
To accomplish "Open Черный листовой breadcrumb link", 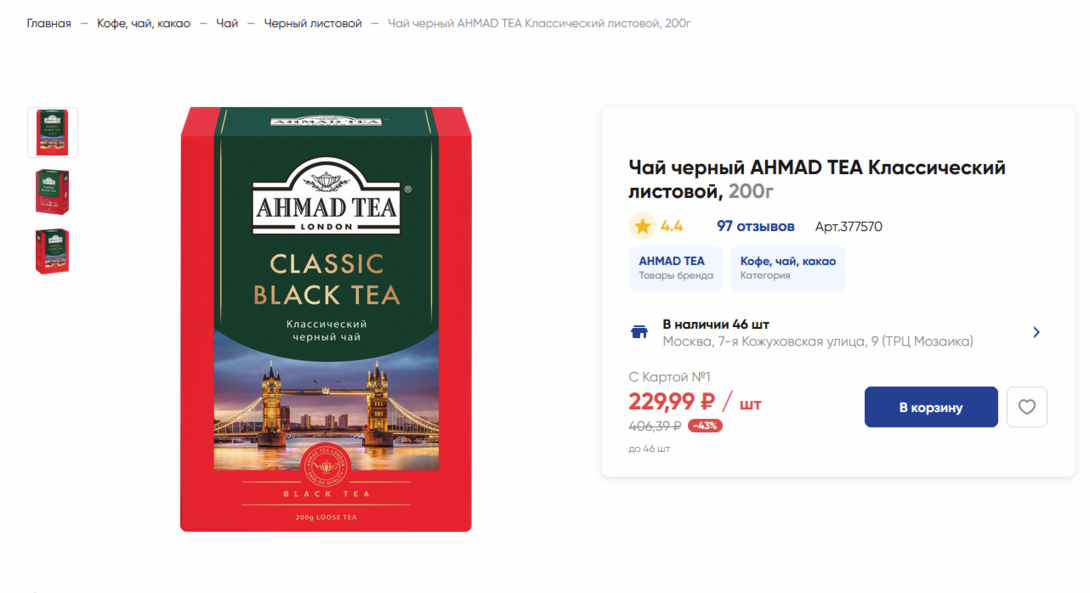I will (x=313, y=23).
